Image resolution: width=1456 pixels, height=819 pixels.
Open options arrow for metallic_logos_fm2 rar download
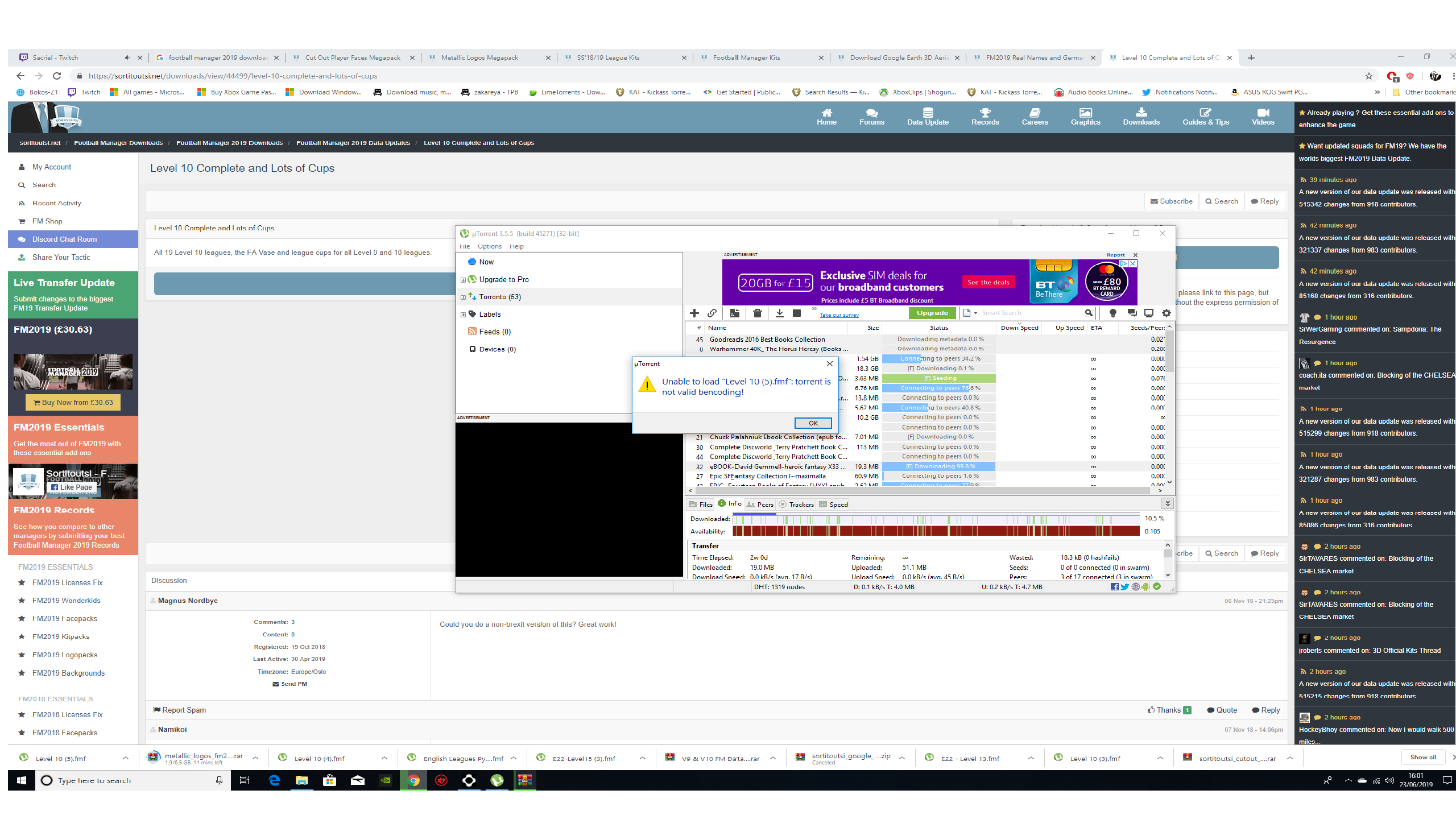[255, 758]
